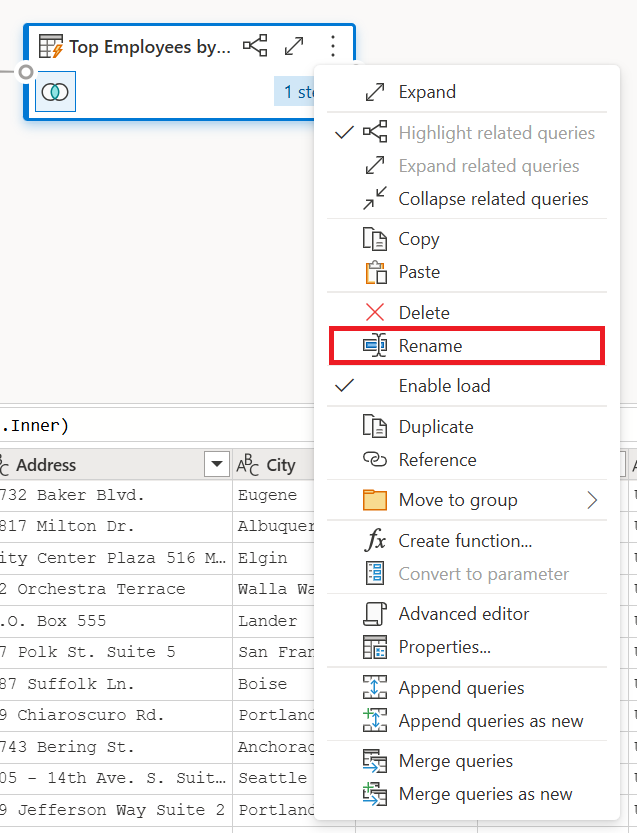Select cell Polk St. Suite 5
637x833 pixels.
(115, 653)
